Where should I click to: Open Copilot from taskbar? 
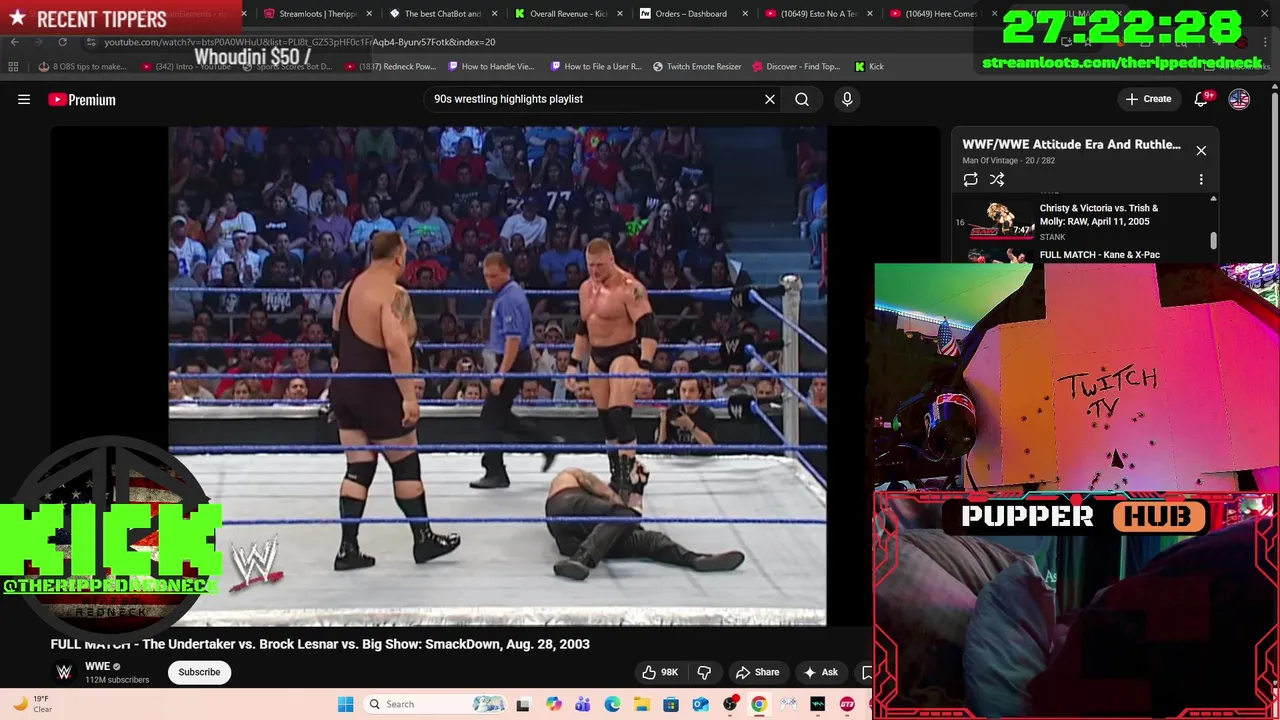[553, 704]
